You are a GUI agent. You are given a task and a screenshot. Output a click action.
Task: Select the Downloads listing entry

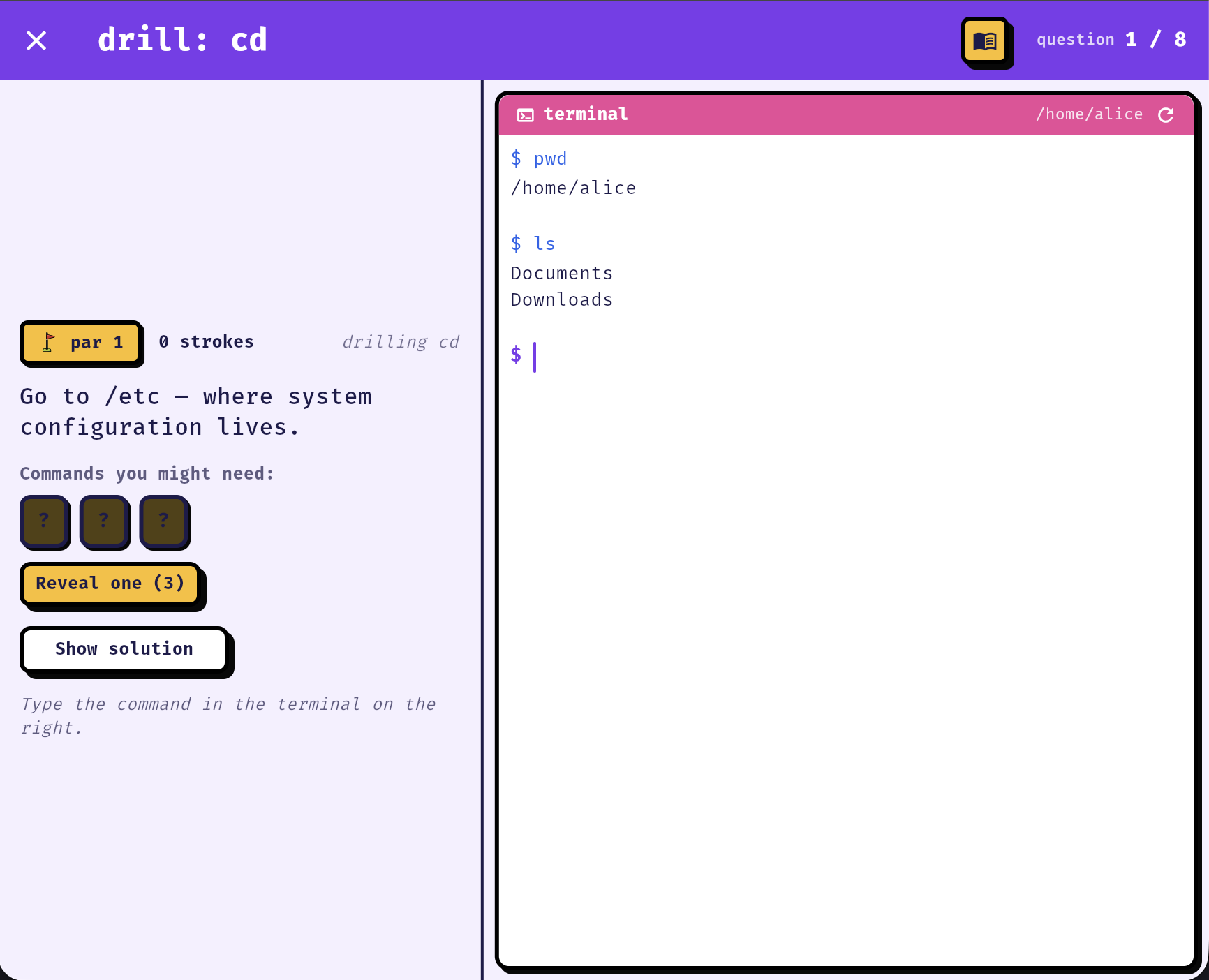[x=561, y=299]
